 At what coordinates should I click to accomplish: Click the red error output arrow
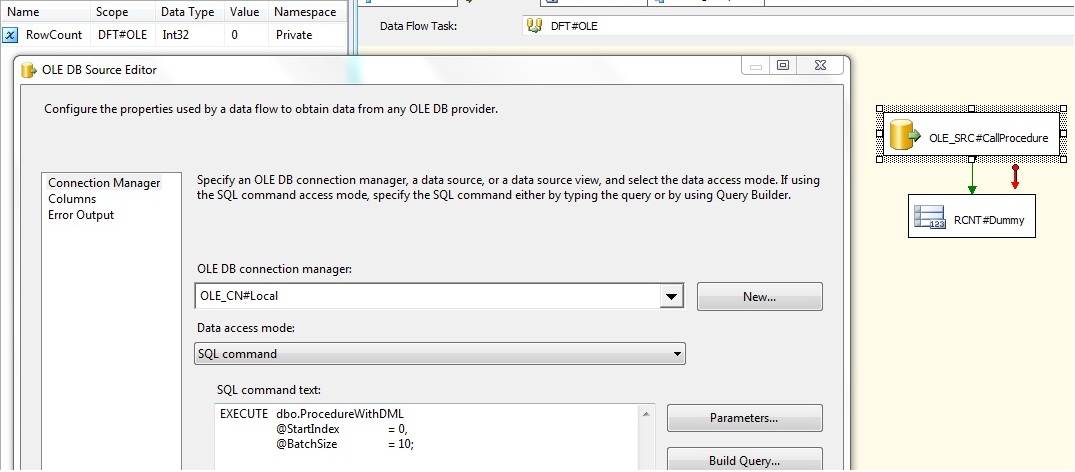pos(1015,176)
